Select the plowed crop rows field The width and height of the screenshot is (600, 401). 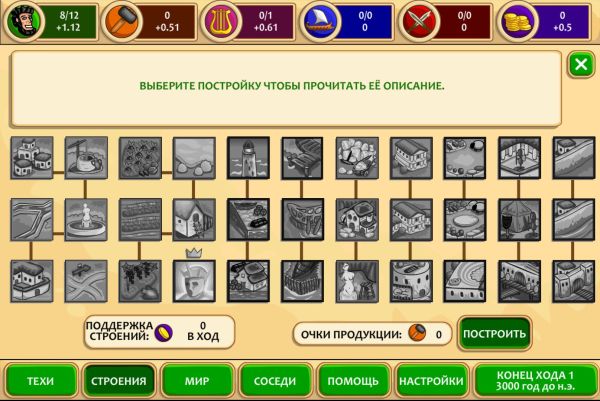140,220
